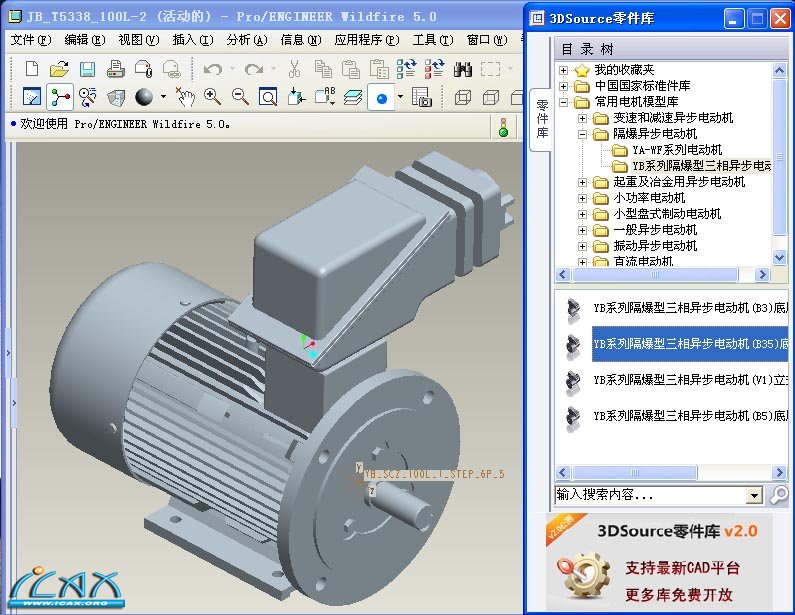Screen dimensions: 795x615
Task: Click the Zoom Out magnifier icon
Action: click(x=240, y=97)
